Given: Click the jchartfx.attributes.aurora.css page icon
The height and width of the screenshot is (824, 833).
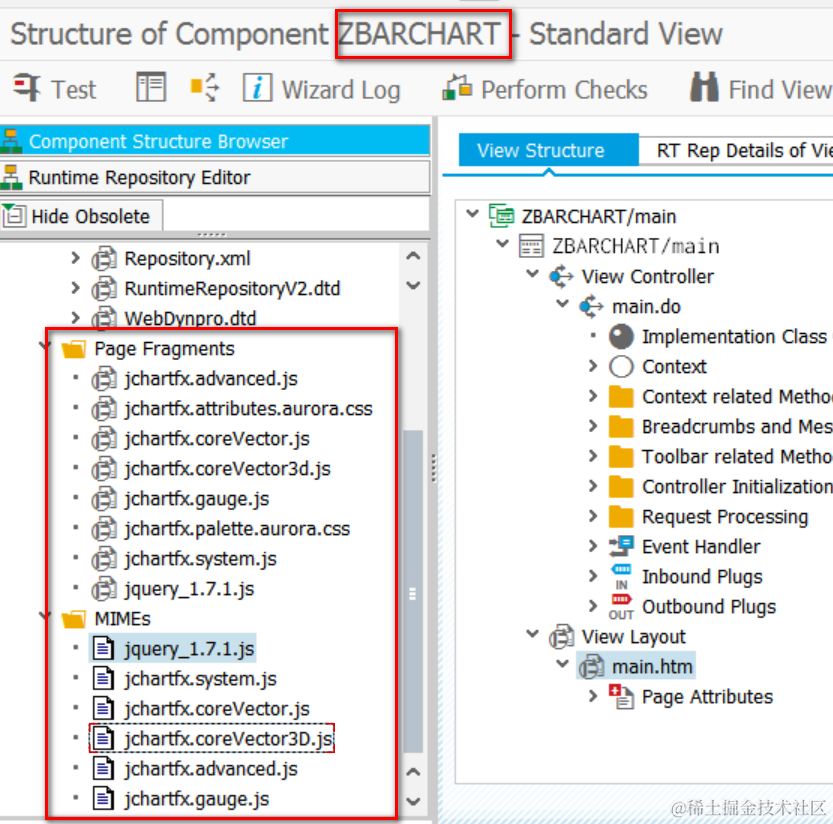Looking at the screenshot, I should tap(104, 409).
